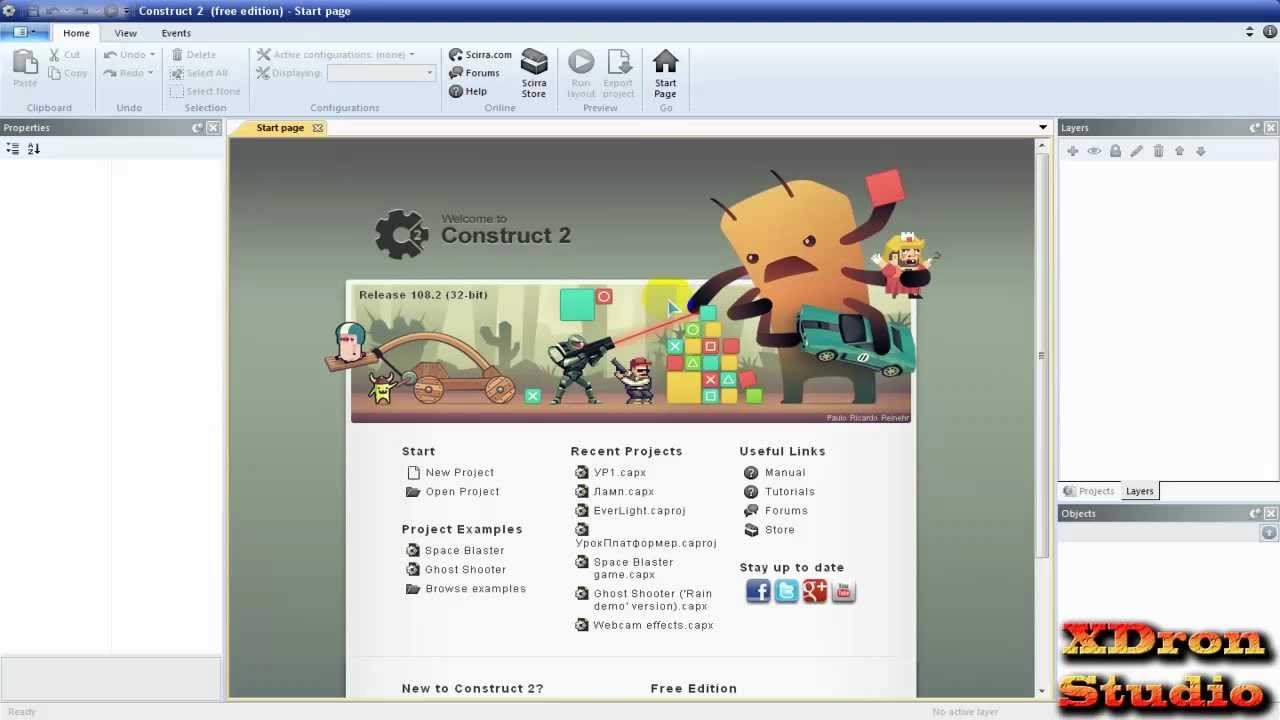
Task: Open Help from the ribbon
Action: click(467, 91)
